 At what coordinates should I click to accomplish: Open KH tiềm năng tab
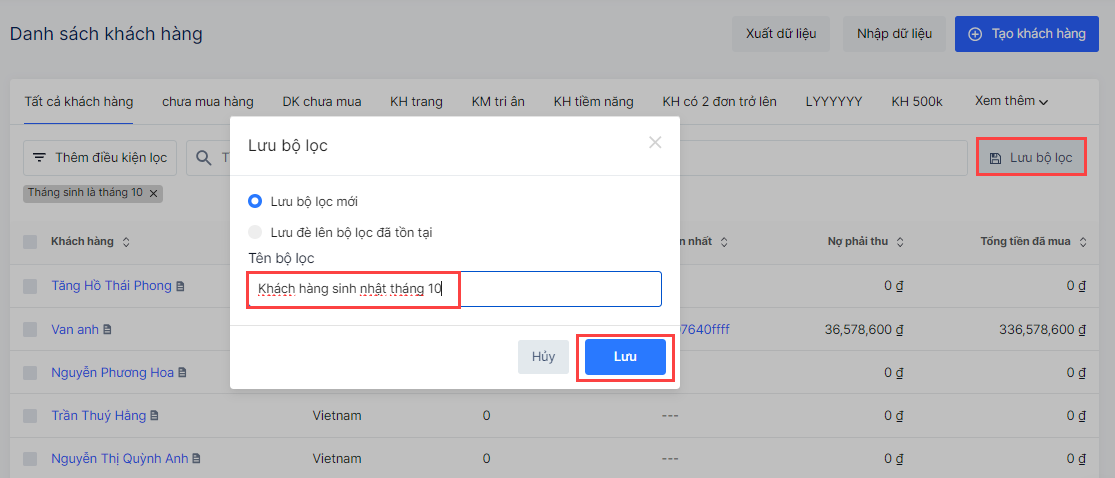pyautogui.click(x=594, y=102)
